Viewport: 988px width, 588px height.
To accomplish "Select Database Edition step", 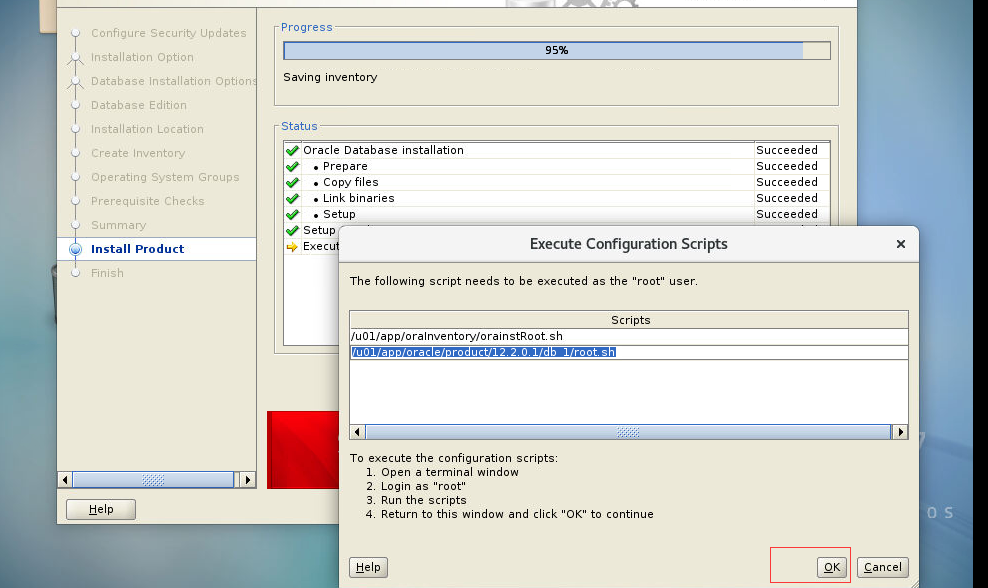I will click(x=139, y=105).
